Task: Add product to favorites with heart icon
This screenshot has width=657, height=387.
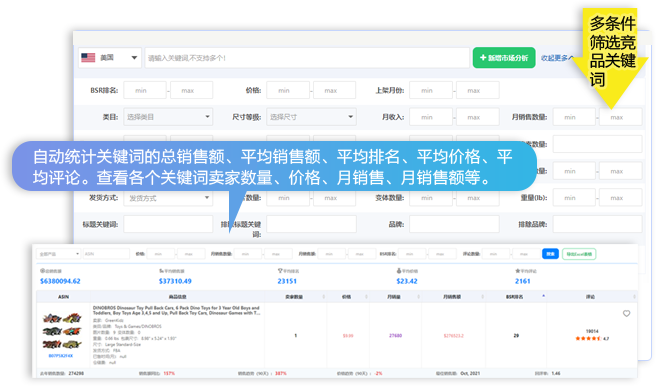Action: pyautogui.click(x=626, y=314)
